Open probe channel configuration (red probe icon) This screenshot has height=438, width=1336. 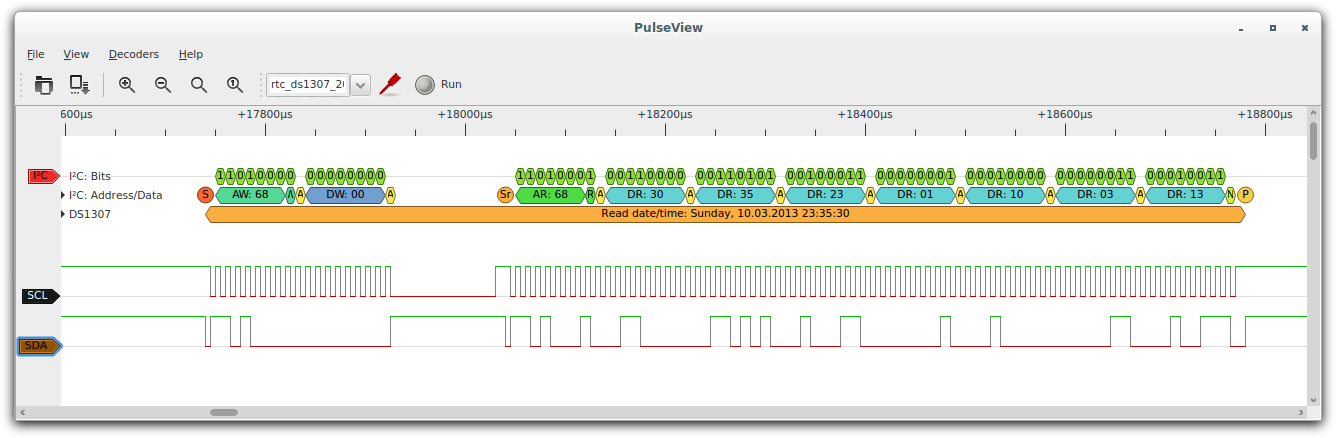click(x=390, y=84)
